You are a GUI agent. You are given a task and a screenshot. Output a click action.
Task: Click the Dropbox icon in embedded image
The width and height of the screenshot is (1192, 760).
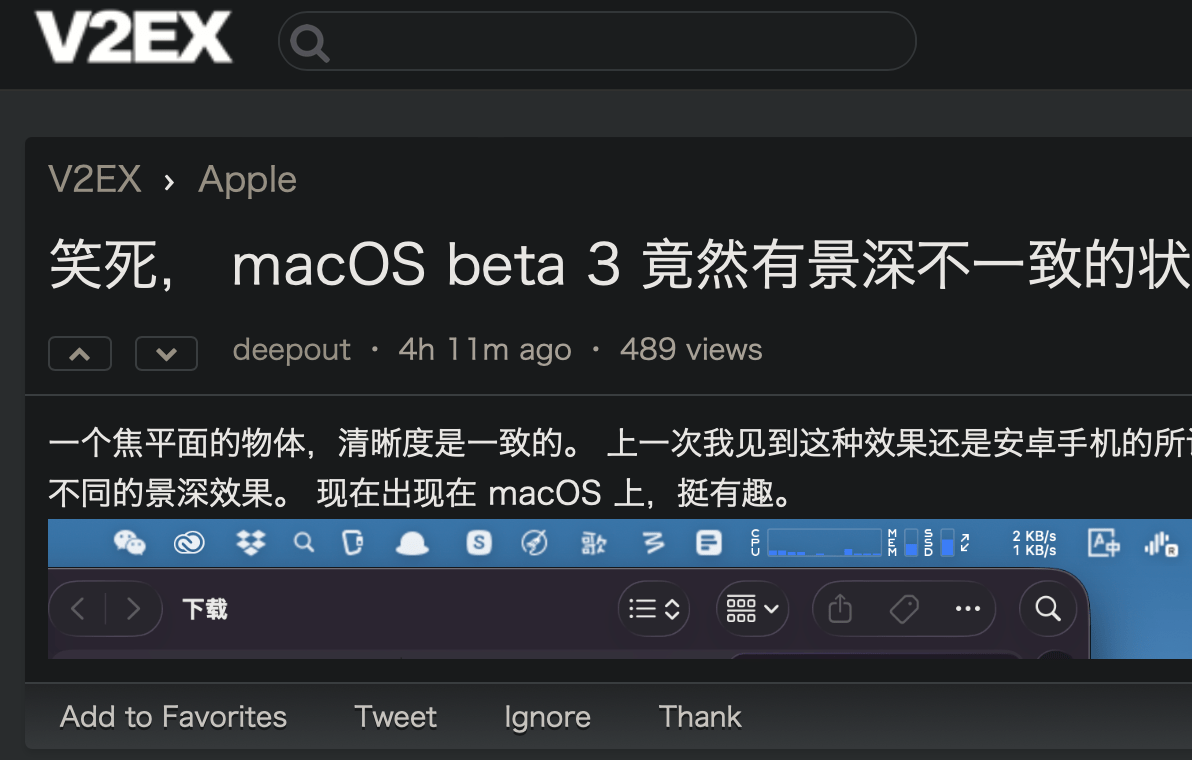tap(250, 543)
